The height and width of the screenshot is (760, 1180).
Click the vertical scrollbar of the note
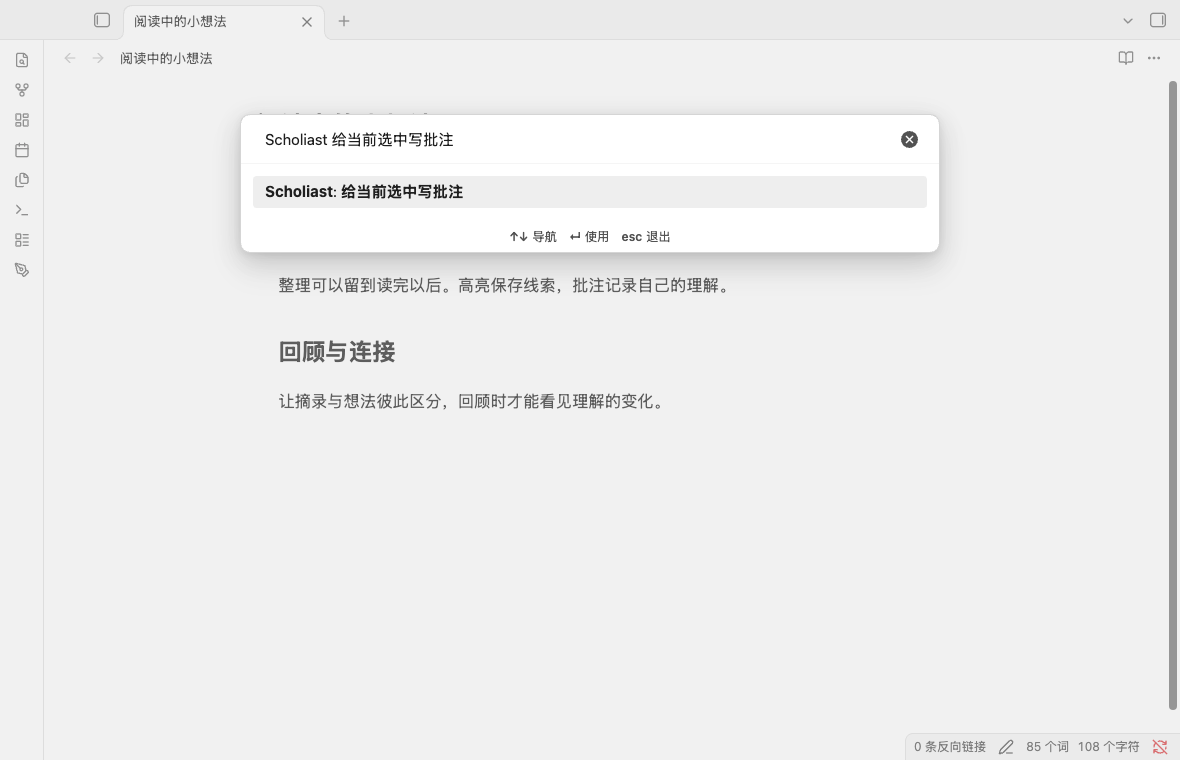1172,395
